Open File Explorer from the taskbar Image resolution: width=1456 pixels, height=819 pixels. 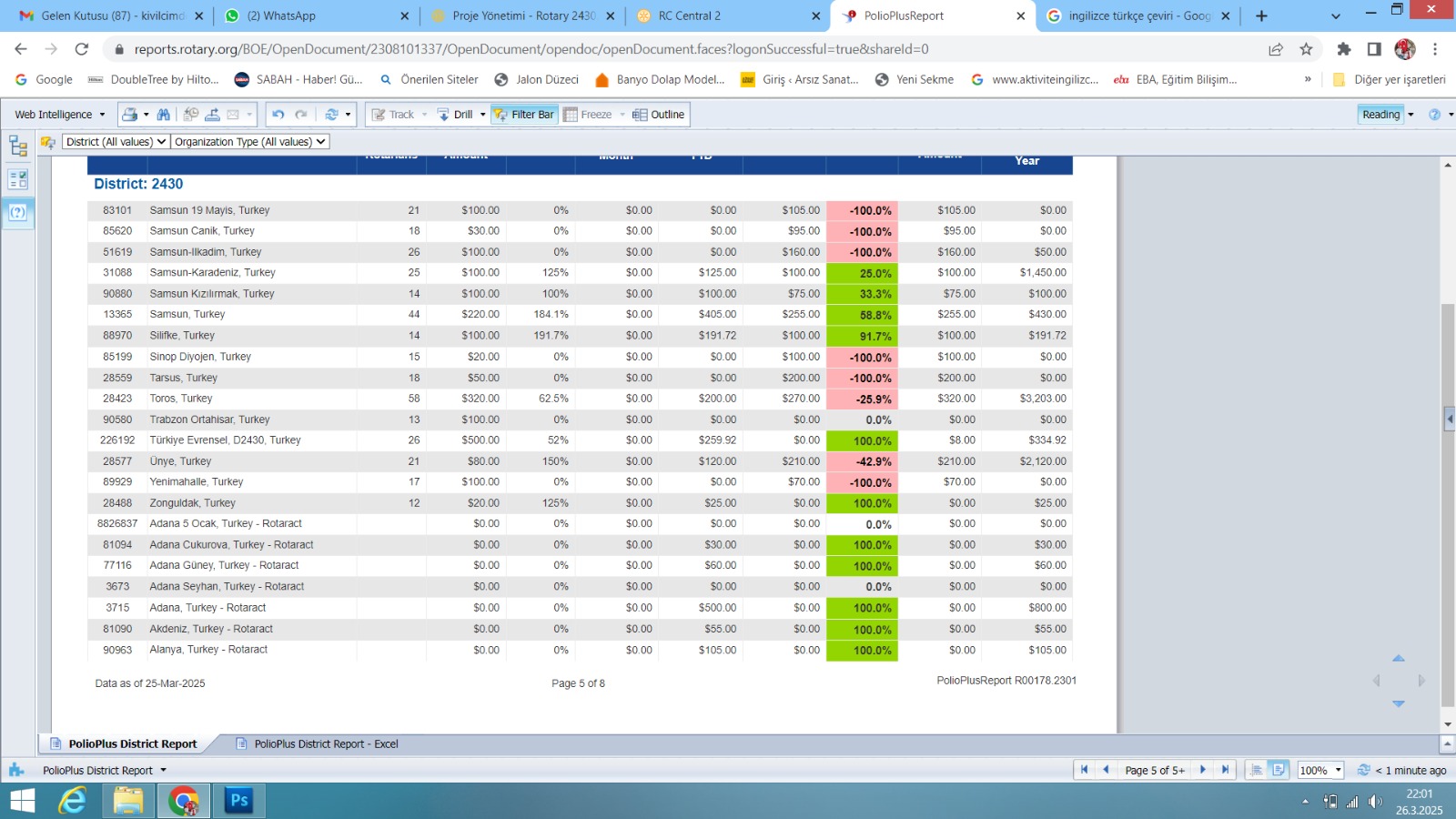(128, 801)
